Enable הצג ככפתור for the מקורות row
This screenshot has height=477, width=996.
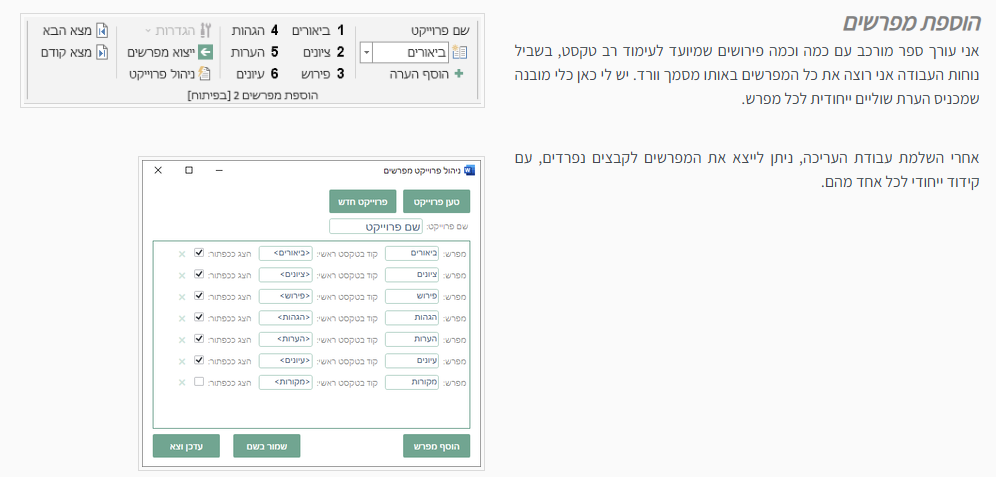click(x=199, y=382)
